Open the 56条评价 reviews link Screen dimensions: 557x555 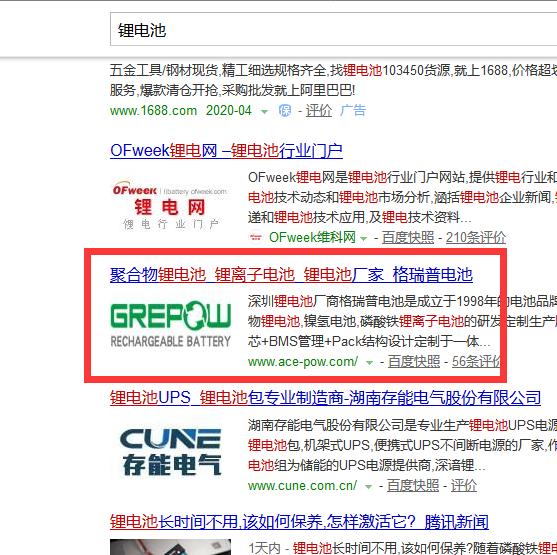click(476, 362)
